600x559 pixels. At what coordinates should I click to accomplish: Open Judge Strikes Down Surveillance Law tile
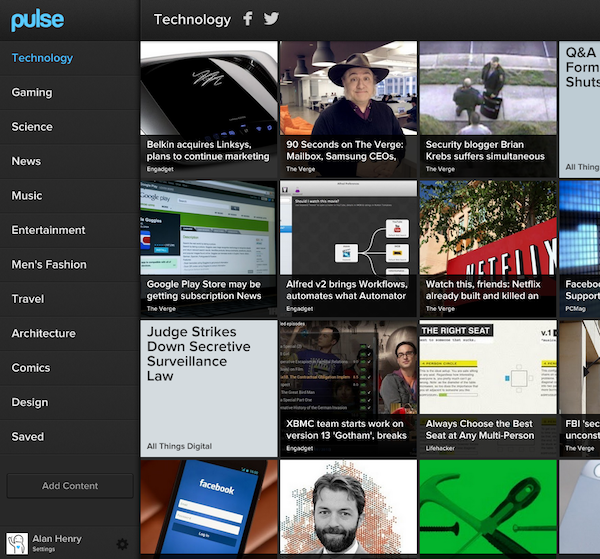click(209, 389)
